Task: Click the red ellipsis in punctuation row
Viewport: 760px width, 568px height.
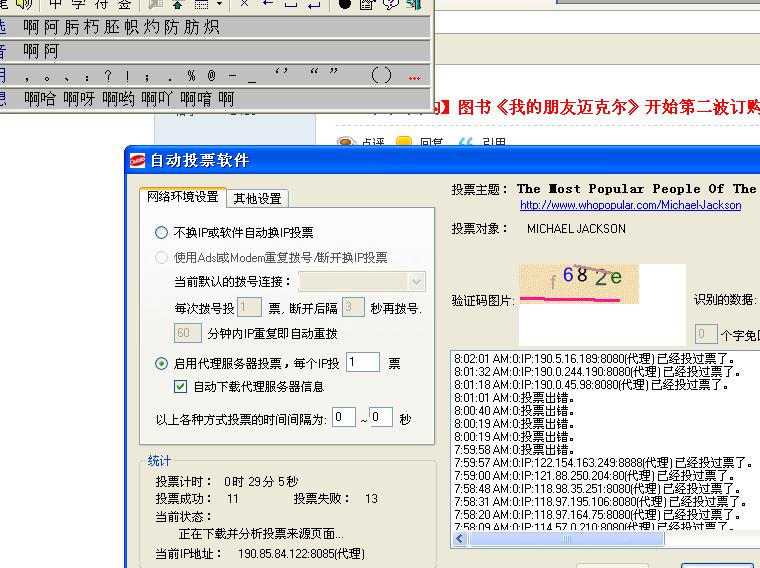Action: tap(414, 76)
